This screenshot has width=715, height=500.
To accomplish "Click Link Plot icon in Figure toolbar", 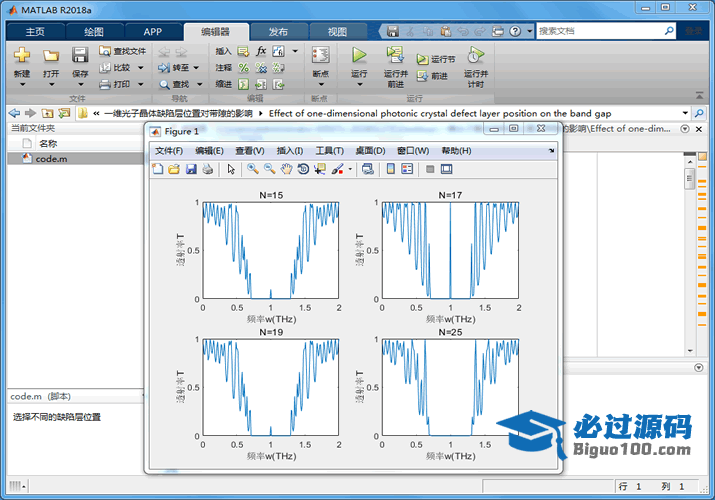I will pos(368,169).
